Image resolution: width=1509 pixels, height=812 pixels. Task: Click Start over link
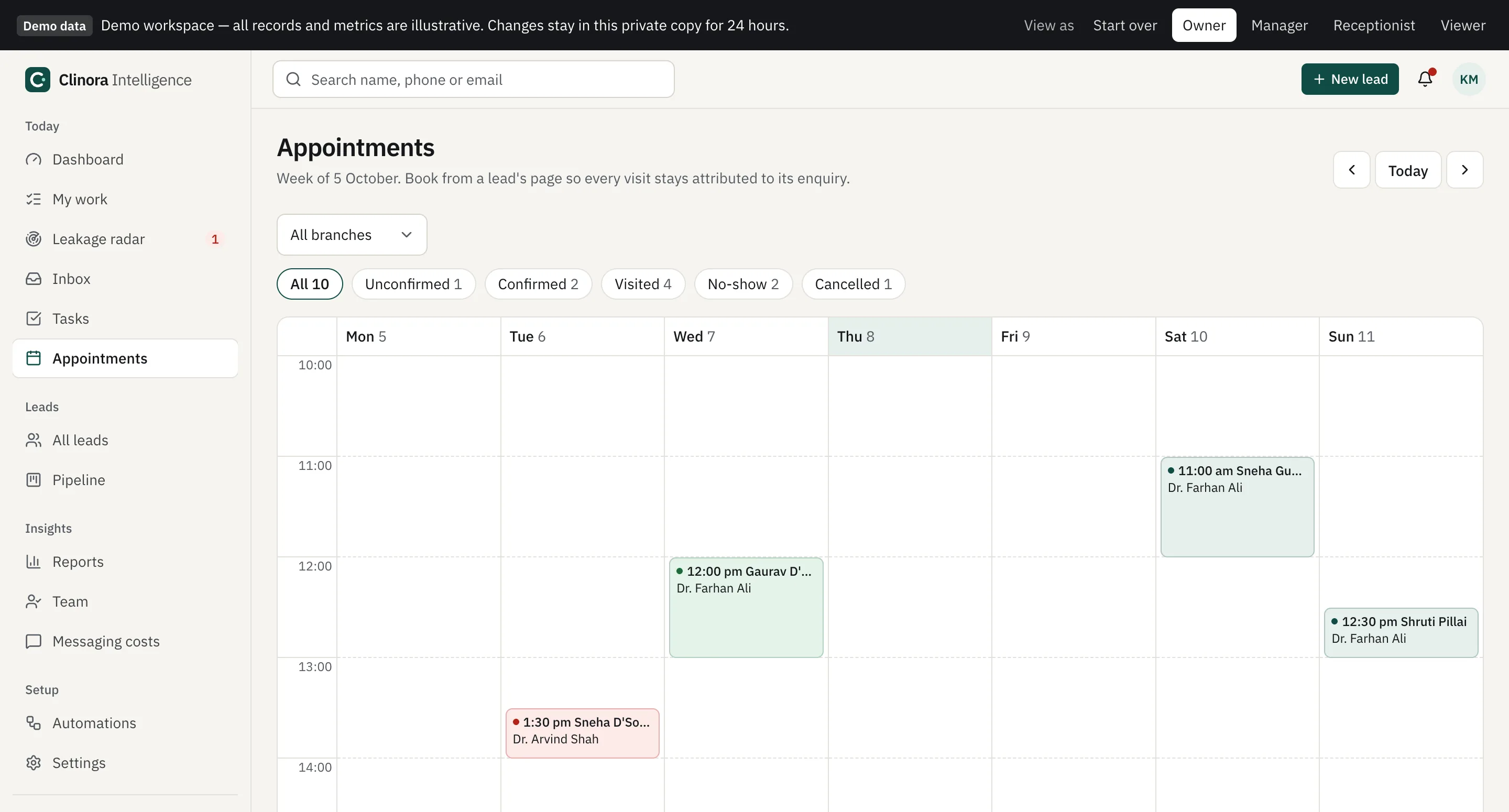click(x=1125, y=25)
